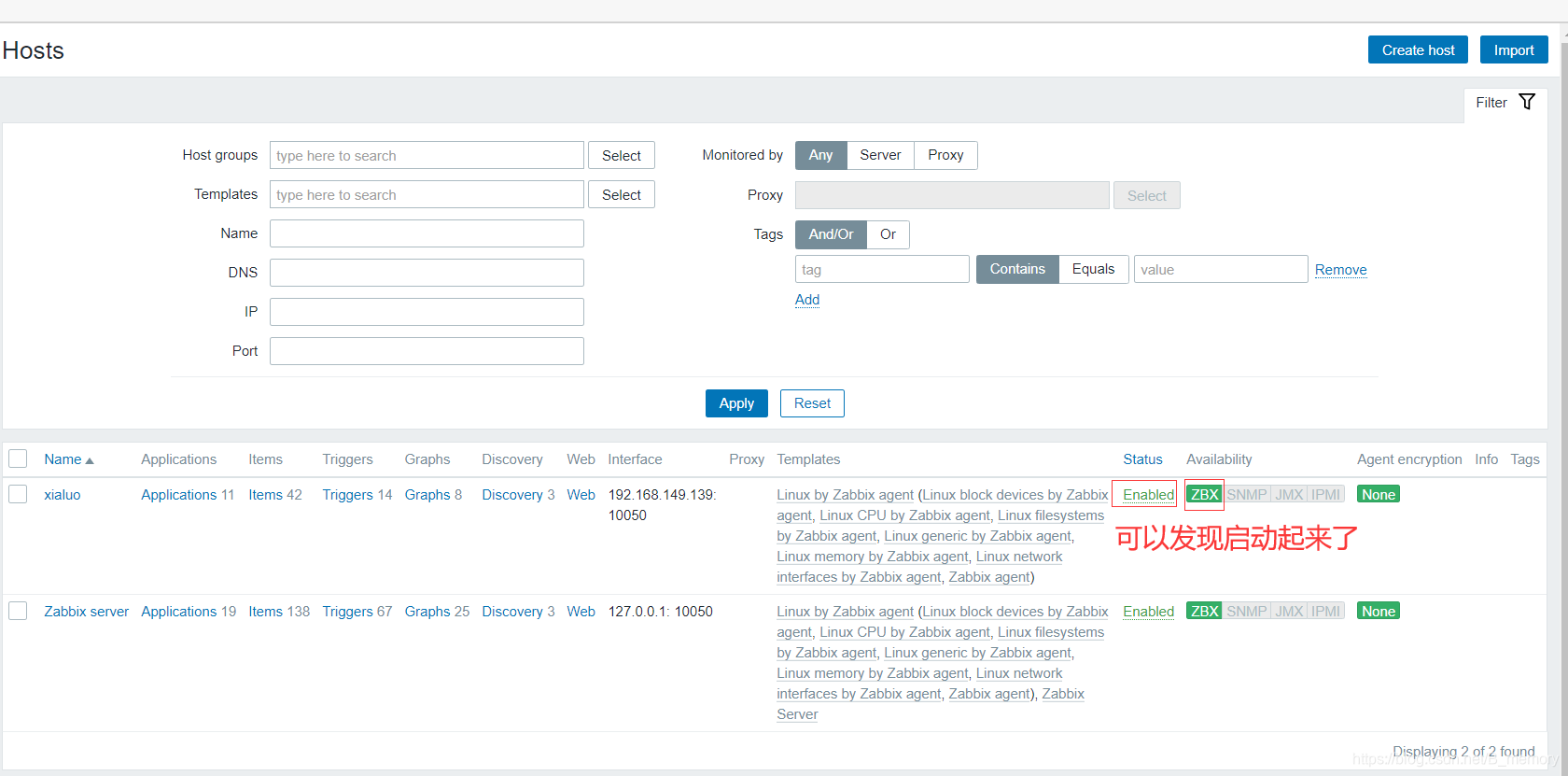Click None encryption badge for Zabbix server
1568x776 pixels.
click(1378, 611)
